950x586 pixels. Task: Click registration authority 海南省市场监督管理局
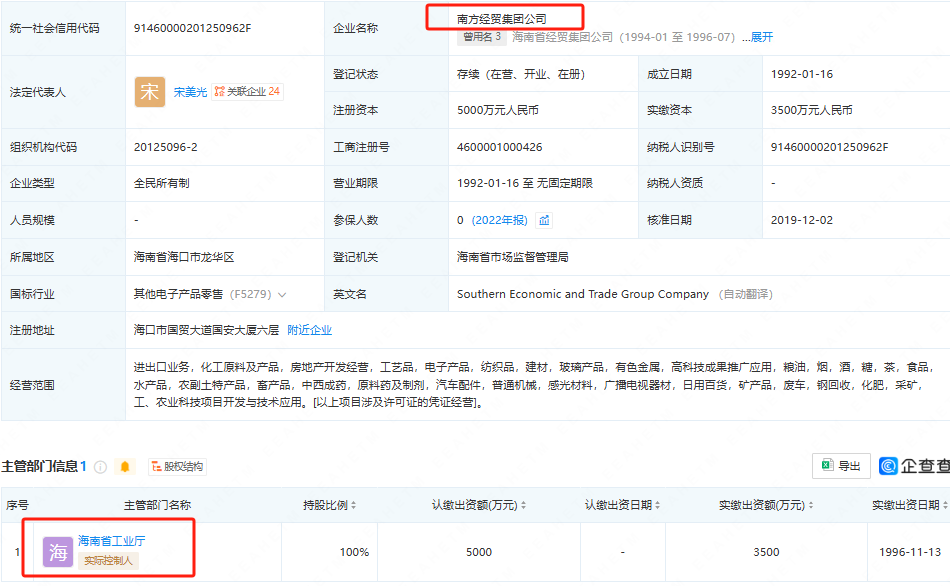point(513,257)
